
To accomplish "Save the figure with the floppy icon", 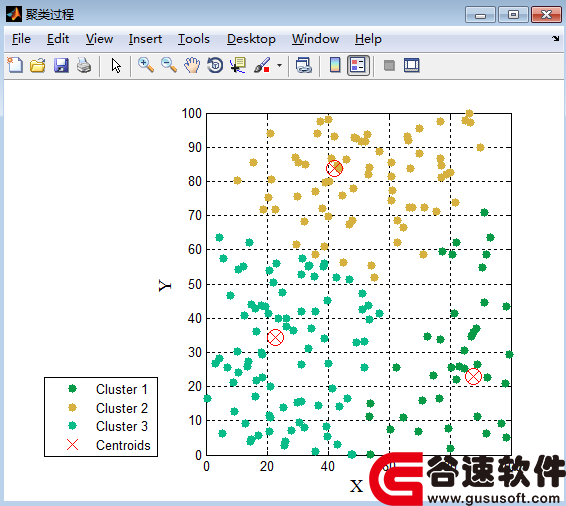I will pyautogui.click(x=61, y=65).
